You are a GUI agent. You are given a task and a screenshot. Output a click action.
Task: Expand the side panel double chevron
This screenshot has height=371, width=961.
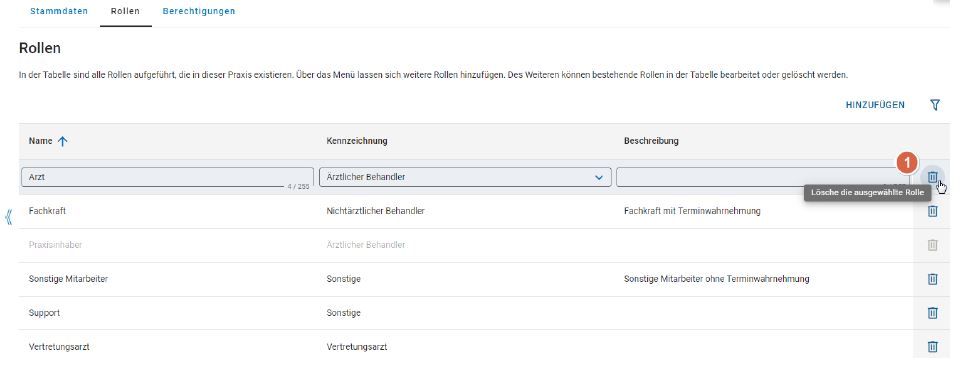coord(9,217)
